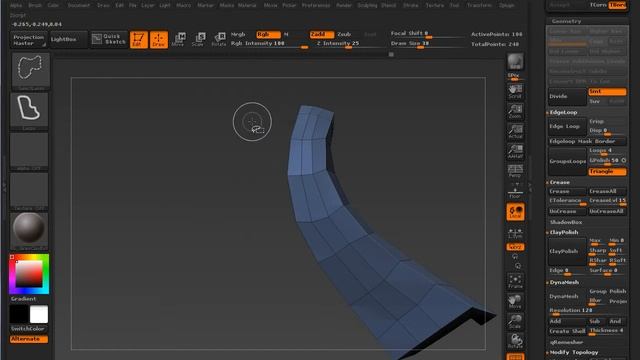Select the Rotate transform tool in top shelf
Image resolution: width=640 pixels, height=360 pixels.
[219, 40]
